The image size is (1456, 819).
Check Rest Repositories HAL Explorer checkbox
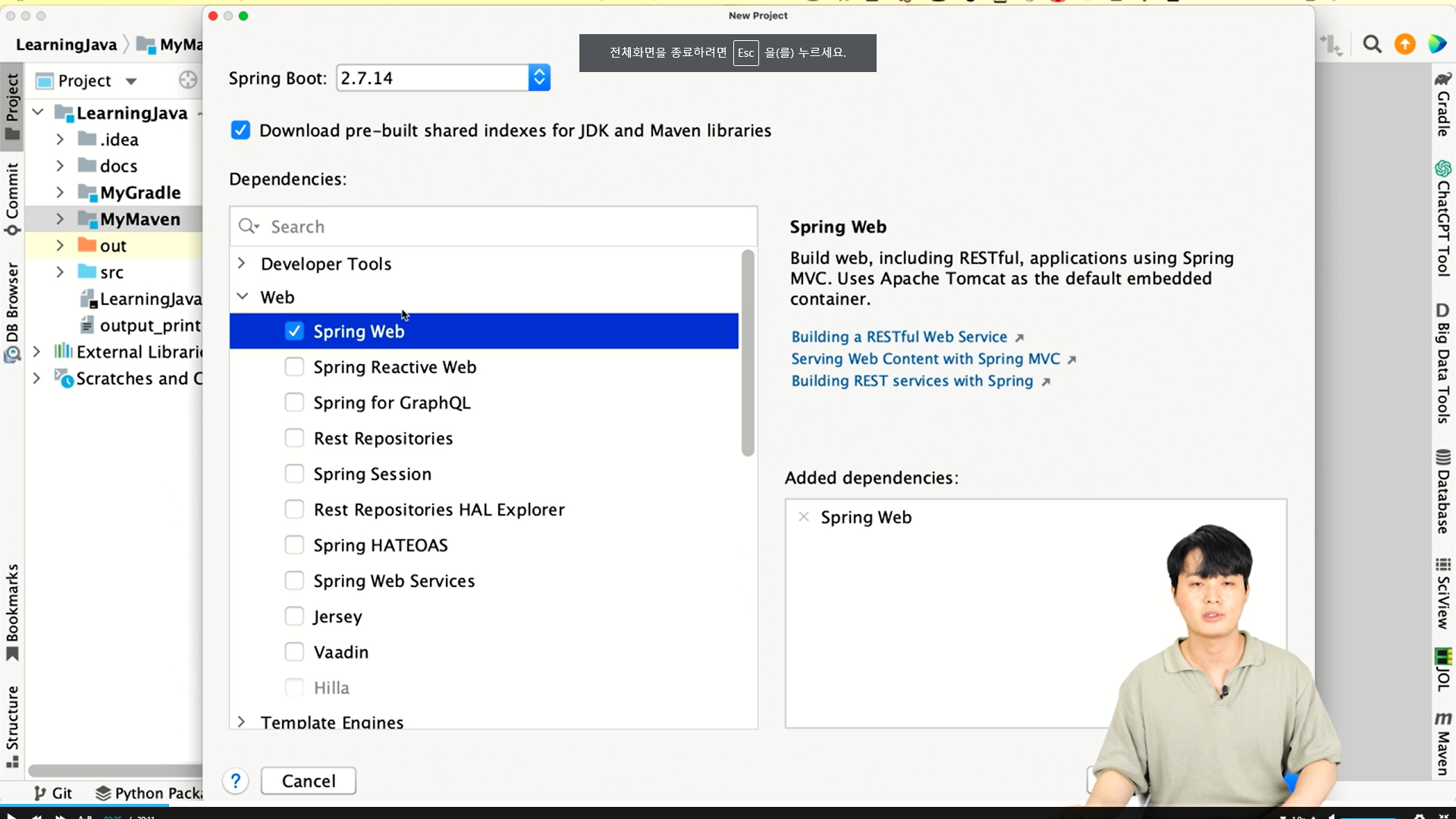pos(294,510)
